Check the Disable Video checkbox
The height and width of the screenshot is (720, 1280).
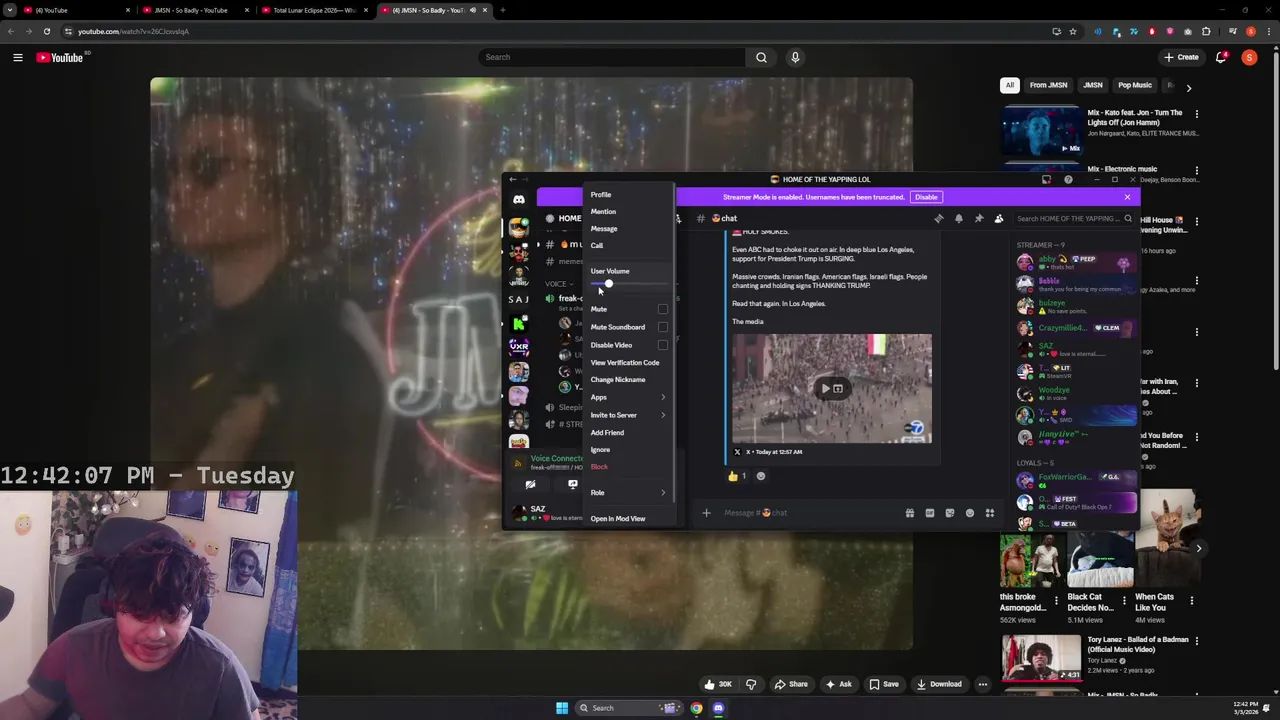[x=662, y=345]
